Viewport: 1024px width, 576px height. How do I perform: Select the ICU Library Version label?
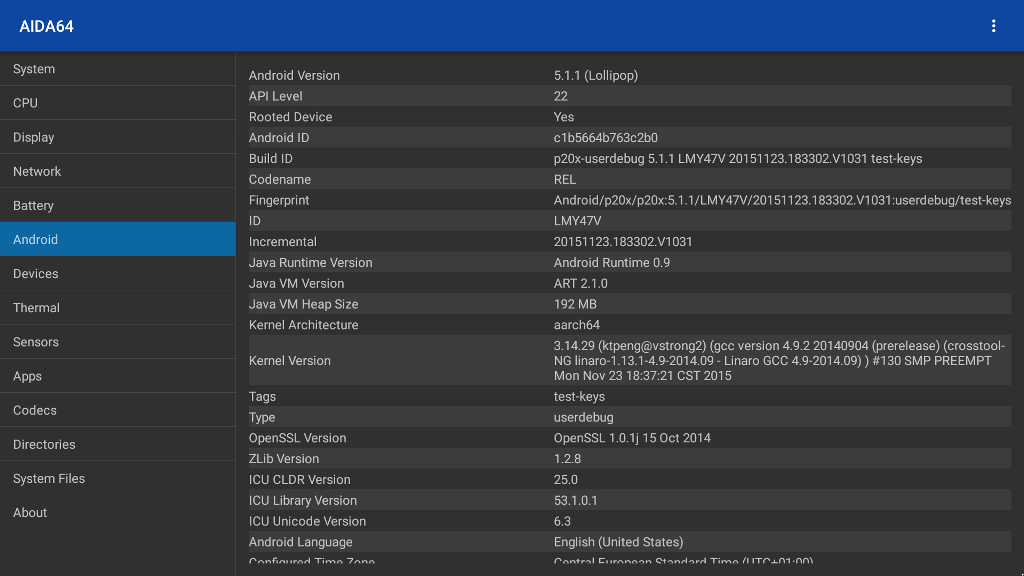coord(302,501)
